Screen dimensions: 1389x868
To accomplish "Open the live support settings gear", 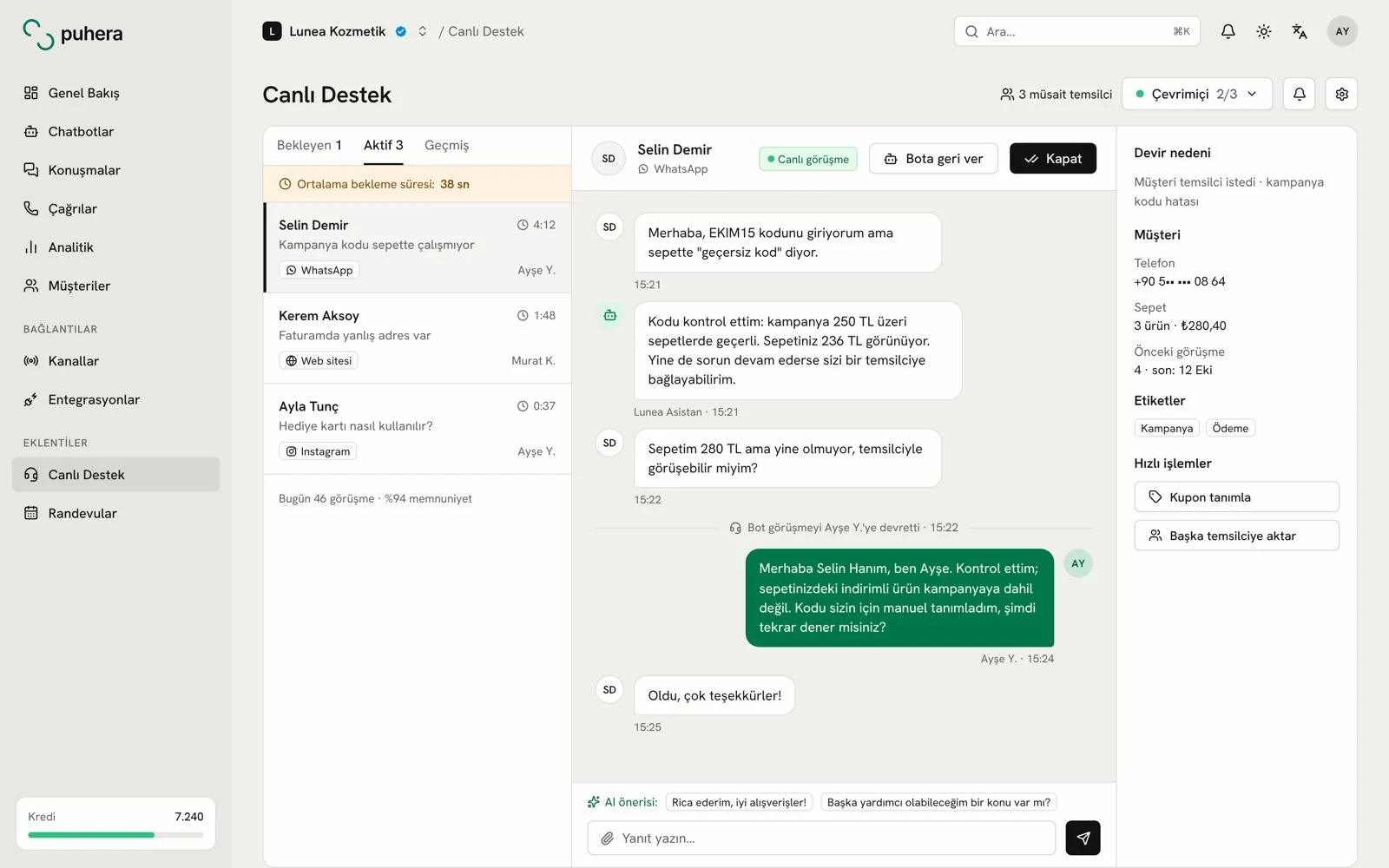I will pos(1341,94).
